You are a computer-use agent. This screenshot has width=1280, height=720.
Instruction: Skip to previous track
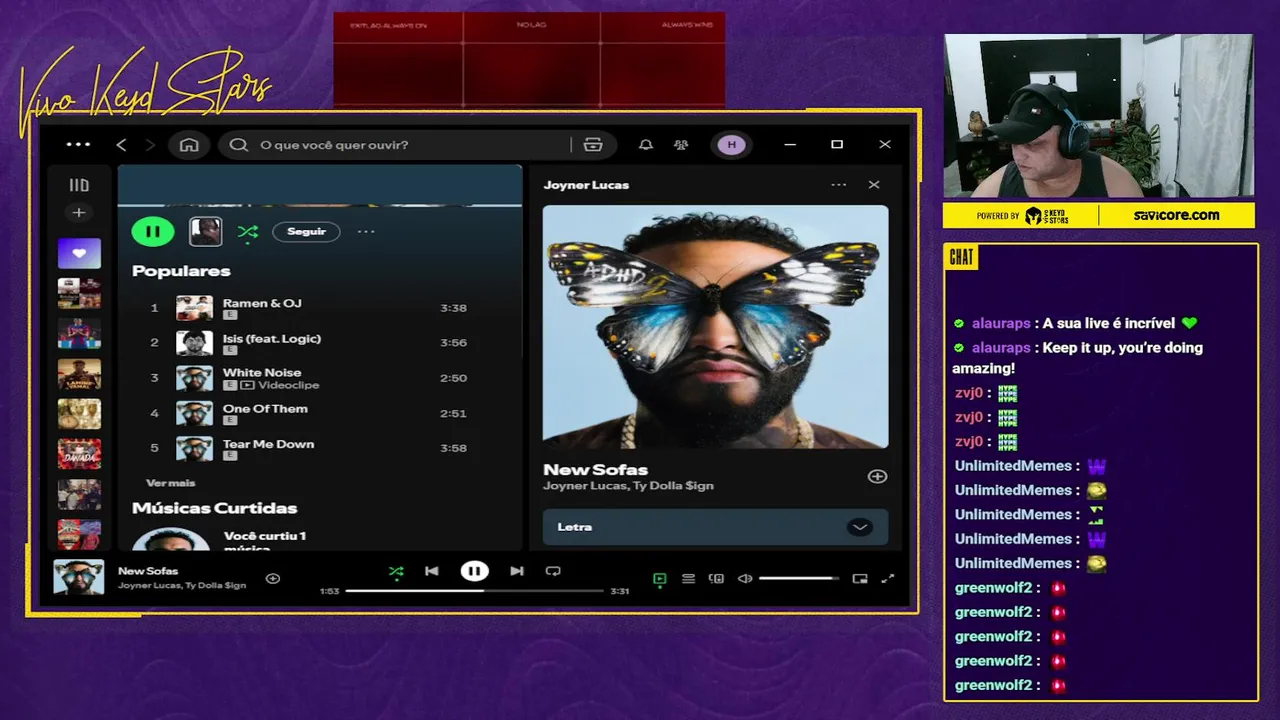(432, 571)
